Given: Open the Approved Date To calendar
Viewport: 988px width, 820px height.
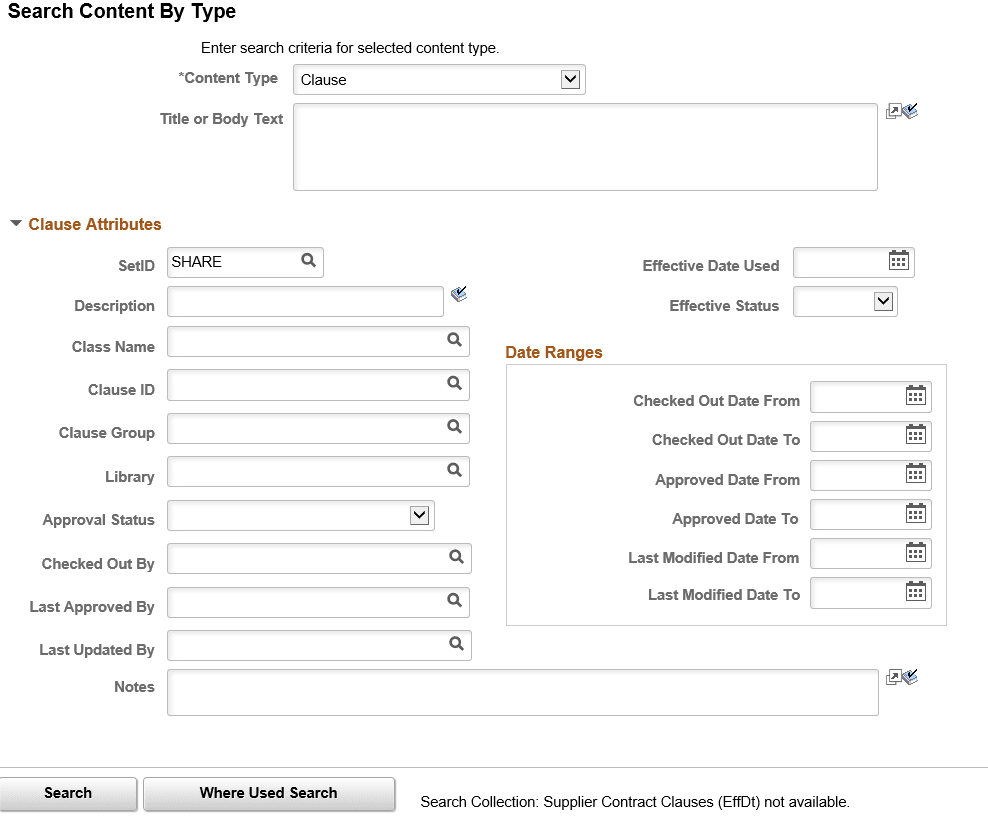Looking at the screenshot, I should (916, 514).
